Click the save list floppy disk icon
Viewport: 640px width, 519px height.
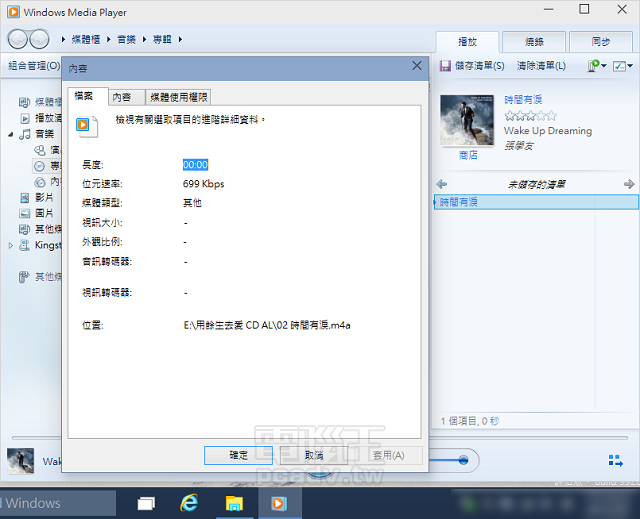click(x=445, y=66)
